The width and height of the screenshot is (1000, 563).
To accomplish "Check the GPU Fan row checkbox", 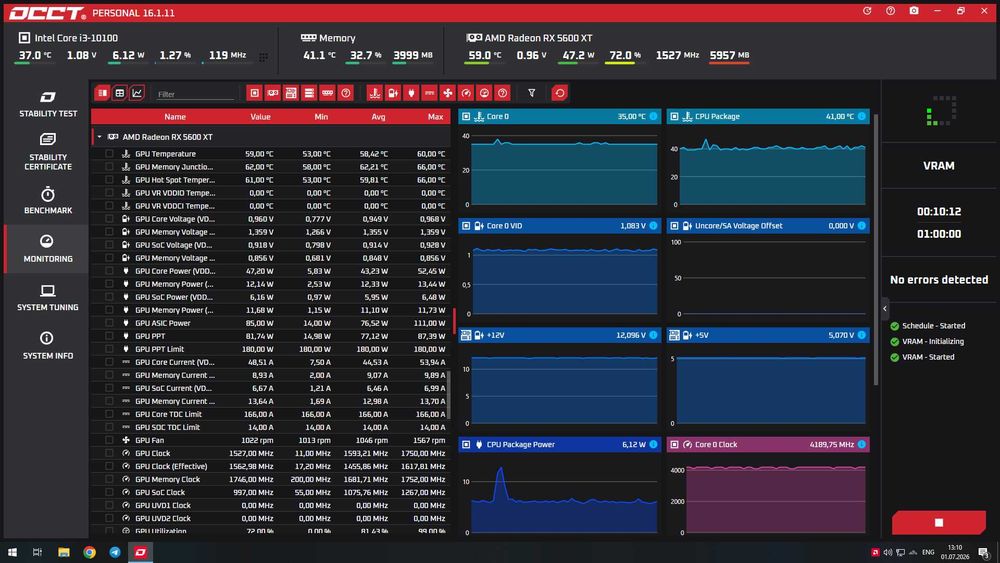I will [x=110, y=440].
